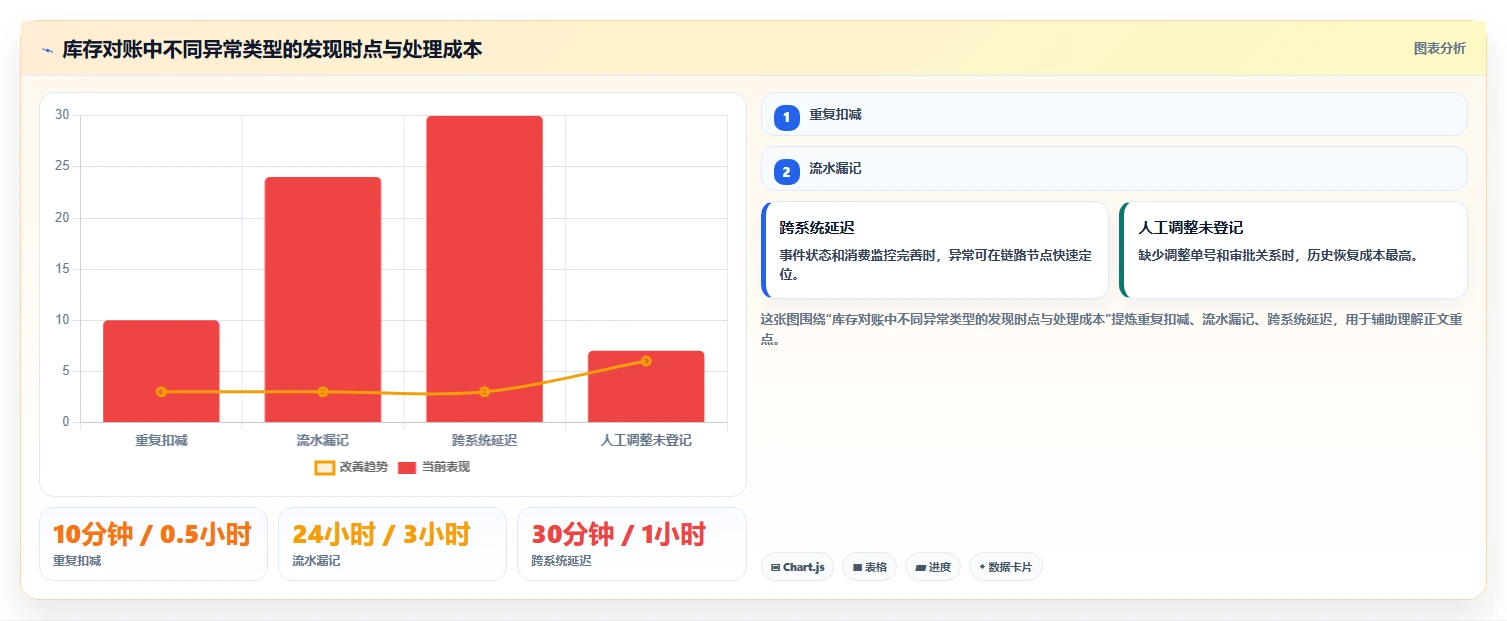Click the number 1 badge icon
The image size is (1507, 621).
click(x=786, y=117)
